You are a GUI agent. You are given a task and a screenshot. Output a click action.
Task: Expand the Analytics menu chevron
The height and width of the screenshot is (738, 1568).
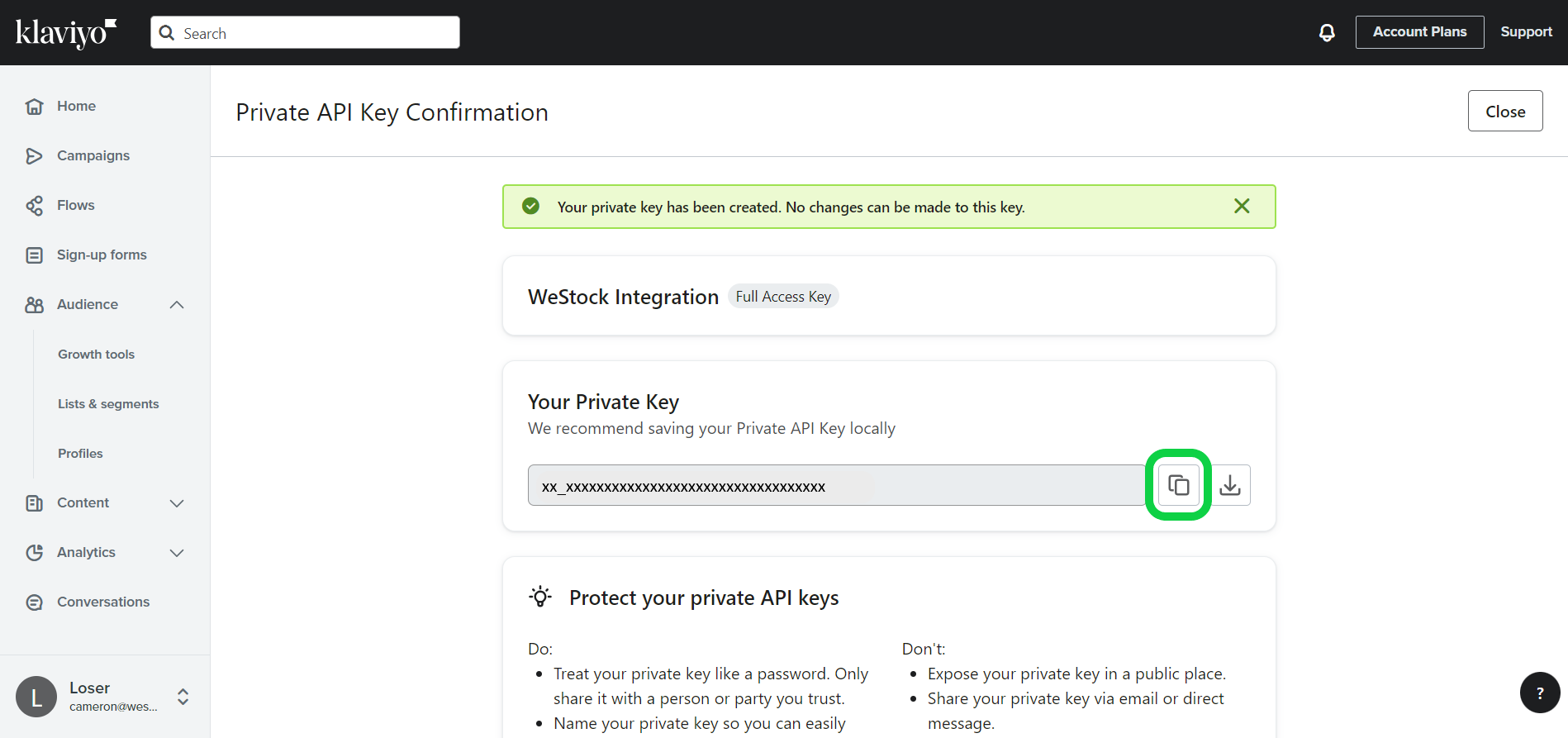[x=177, y=552]
